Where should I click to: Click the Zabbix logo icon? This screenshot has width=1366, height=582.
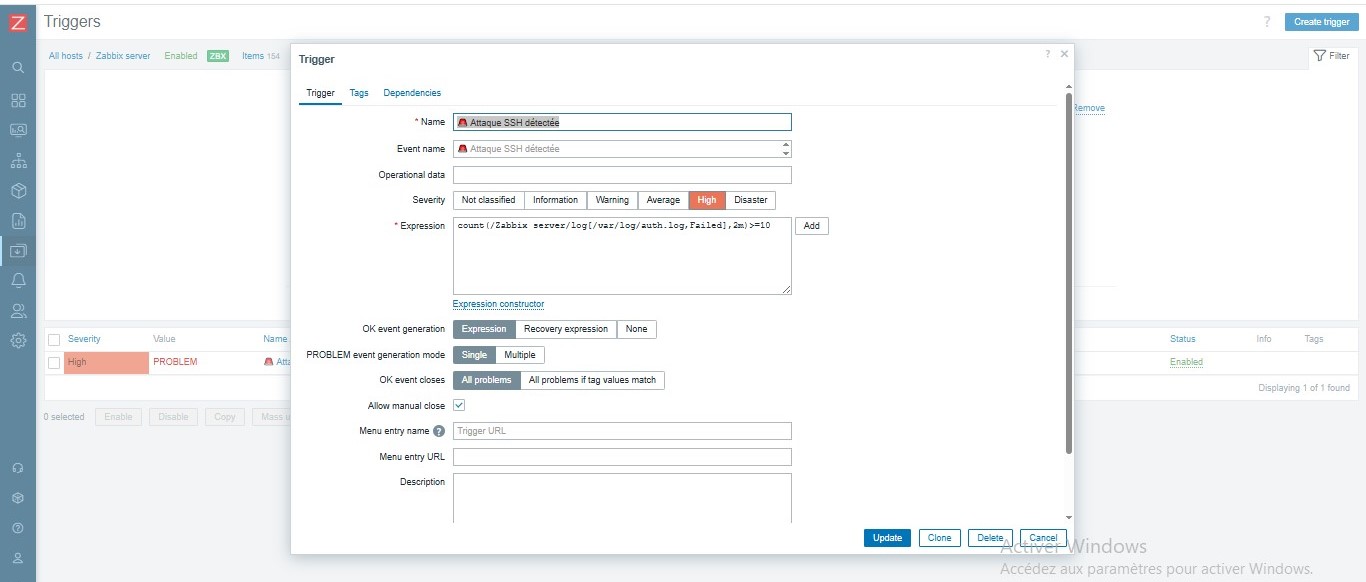pos(18,22)
